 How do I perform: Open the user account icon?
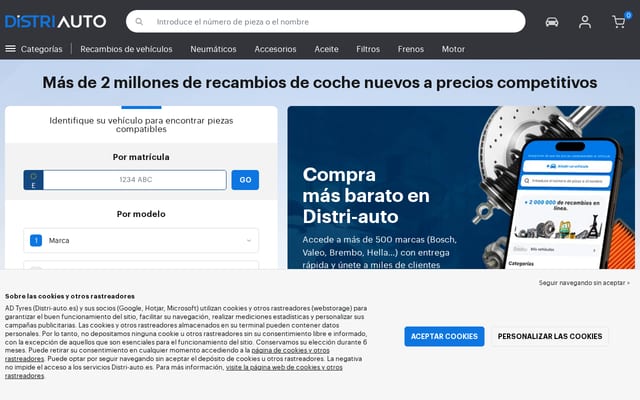coord(584,22)
